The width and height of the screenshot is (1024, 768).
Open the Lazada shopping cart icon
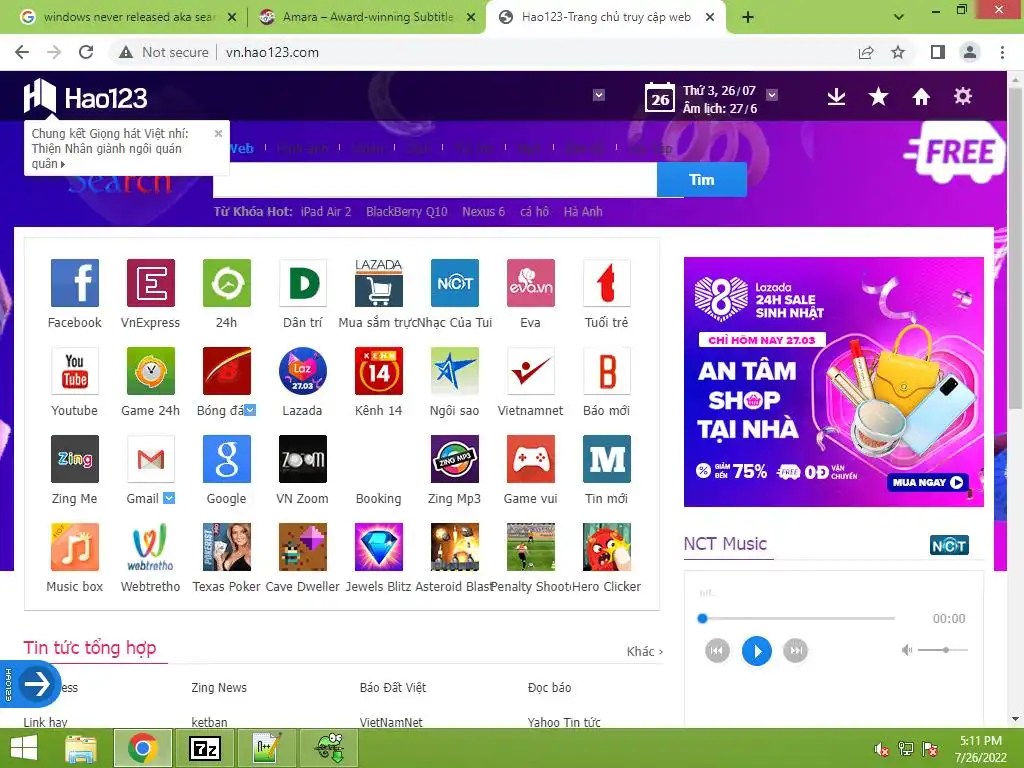tap(379, 283)
